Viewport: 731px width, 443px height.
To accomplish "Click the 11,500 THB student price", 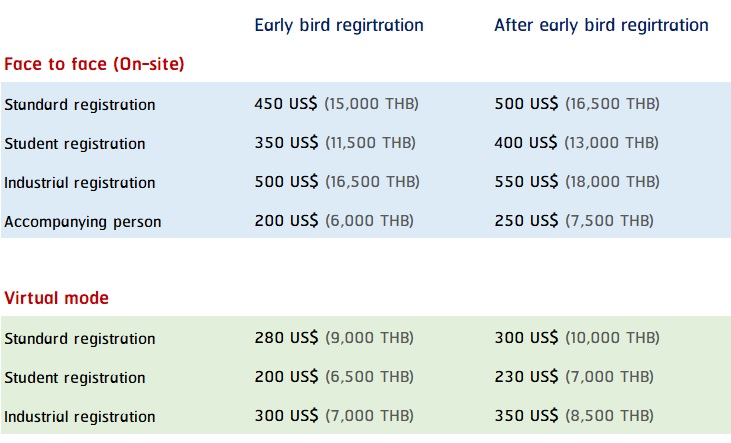I will 371,143.
